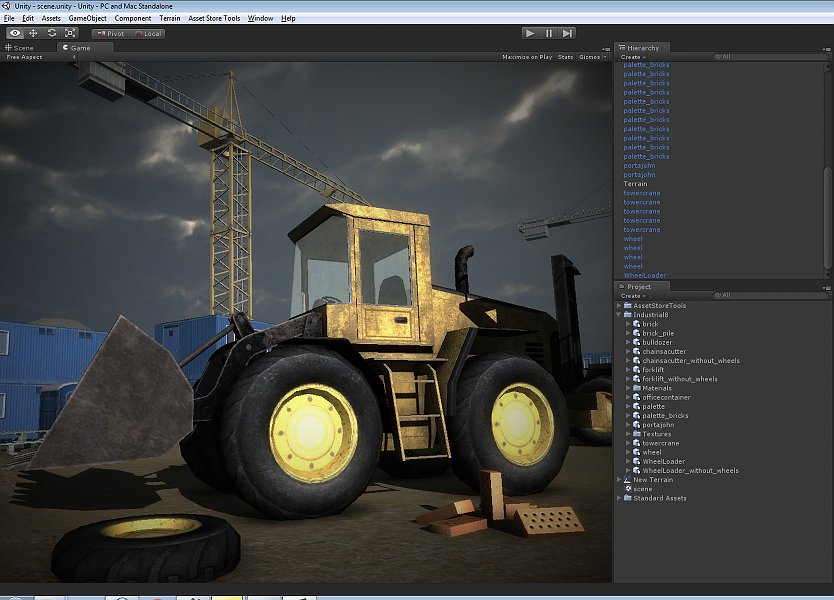
Task: Step forward one frame
Action: pos(568,33)
